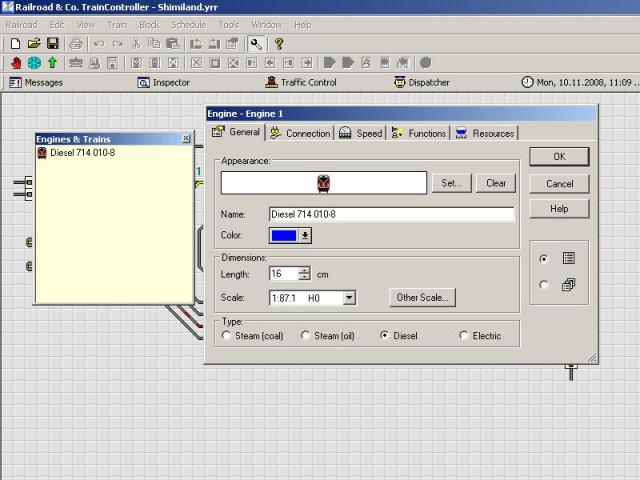Save the layout with the floppy icon

click(53, 44)
